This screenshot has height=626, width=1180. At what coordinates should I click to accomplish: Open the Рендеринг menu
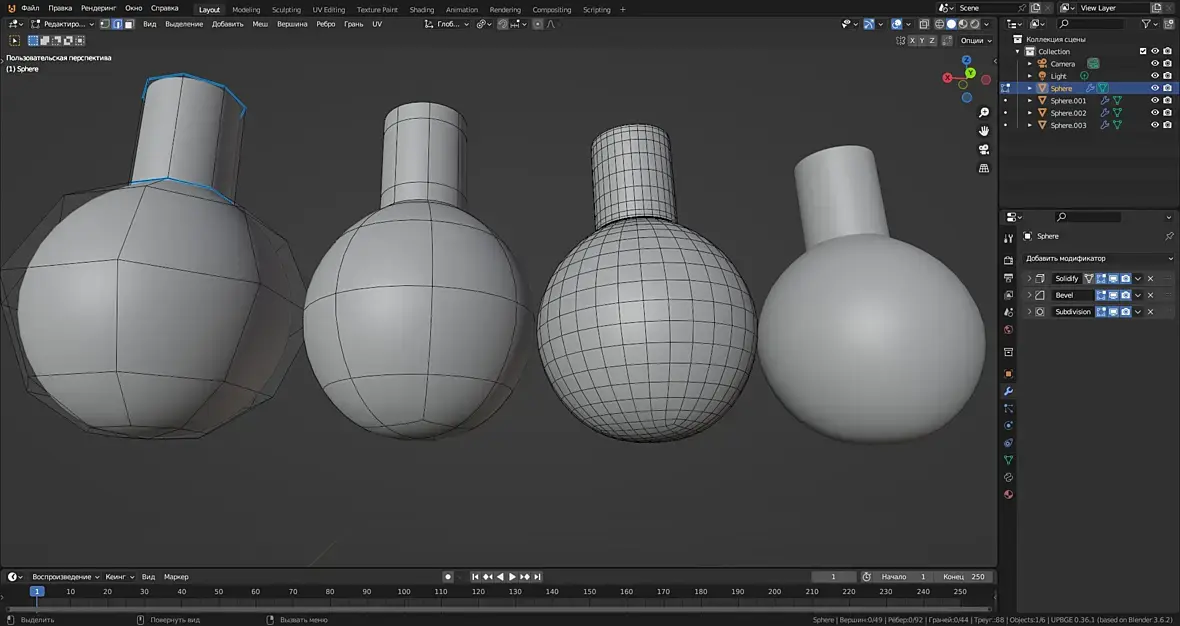coord(99,8)
